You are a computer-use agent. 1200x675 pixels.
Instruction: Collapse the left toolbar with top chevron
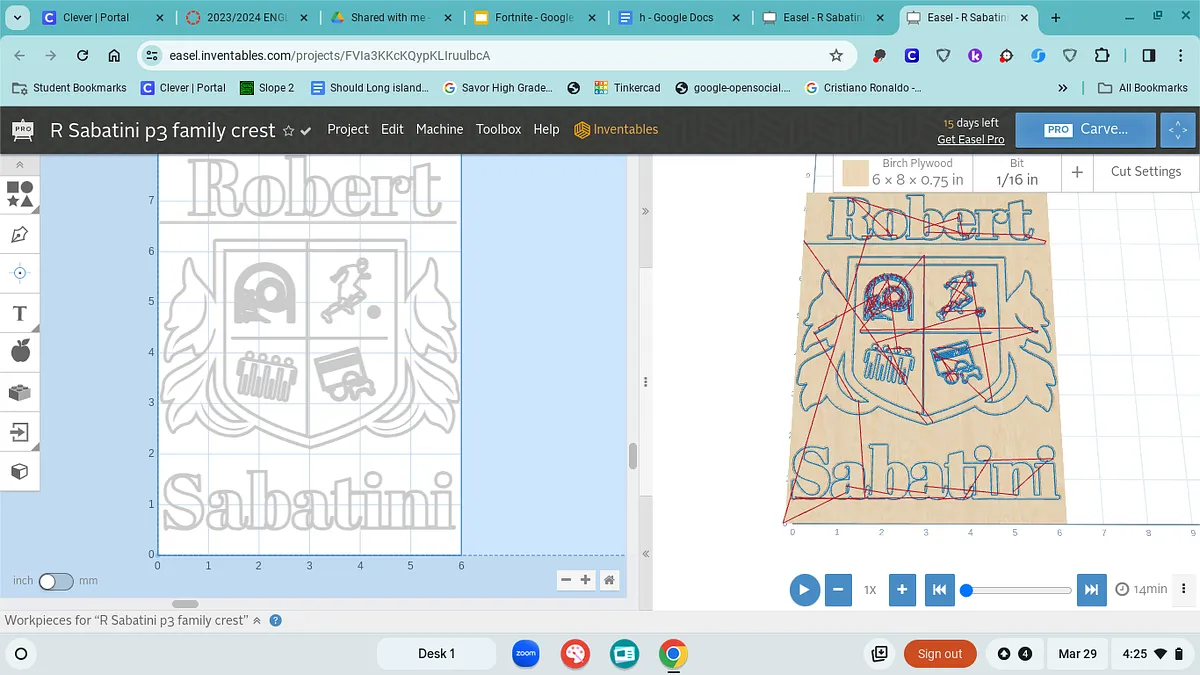click(x=20, y=165)
